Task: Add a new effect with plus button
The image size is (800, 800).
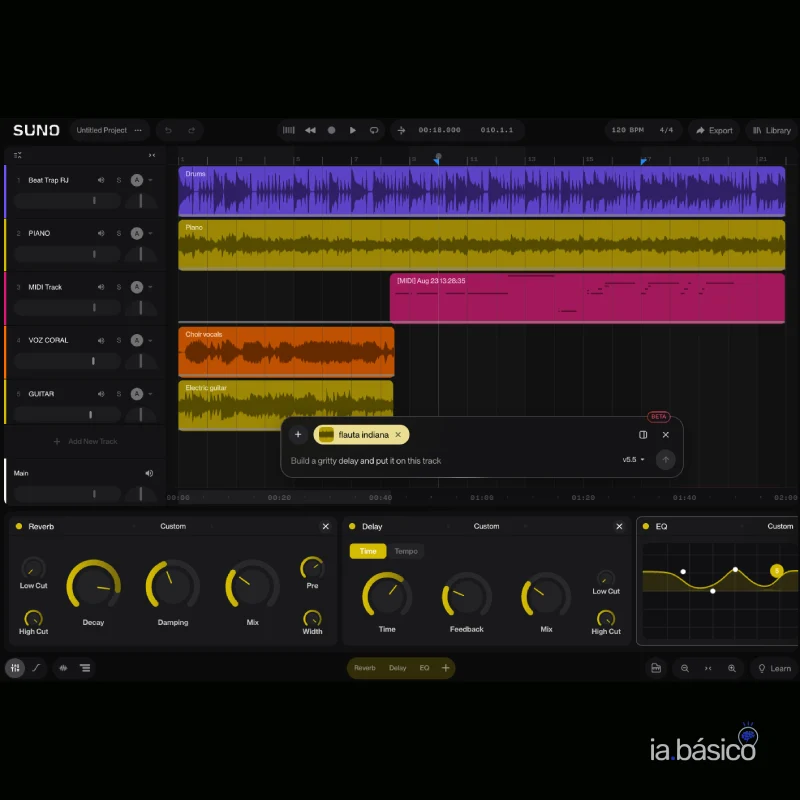Action: pos(445,668)
